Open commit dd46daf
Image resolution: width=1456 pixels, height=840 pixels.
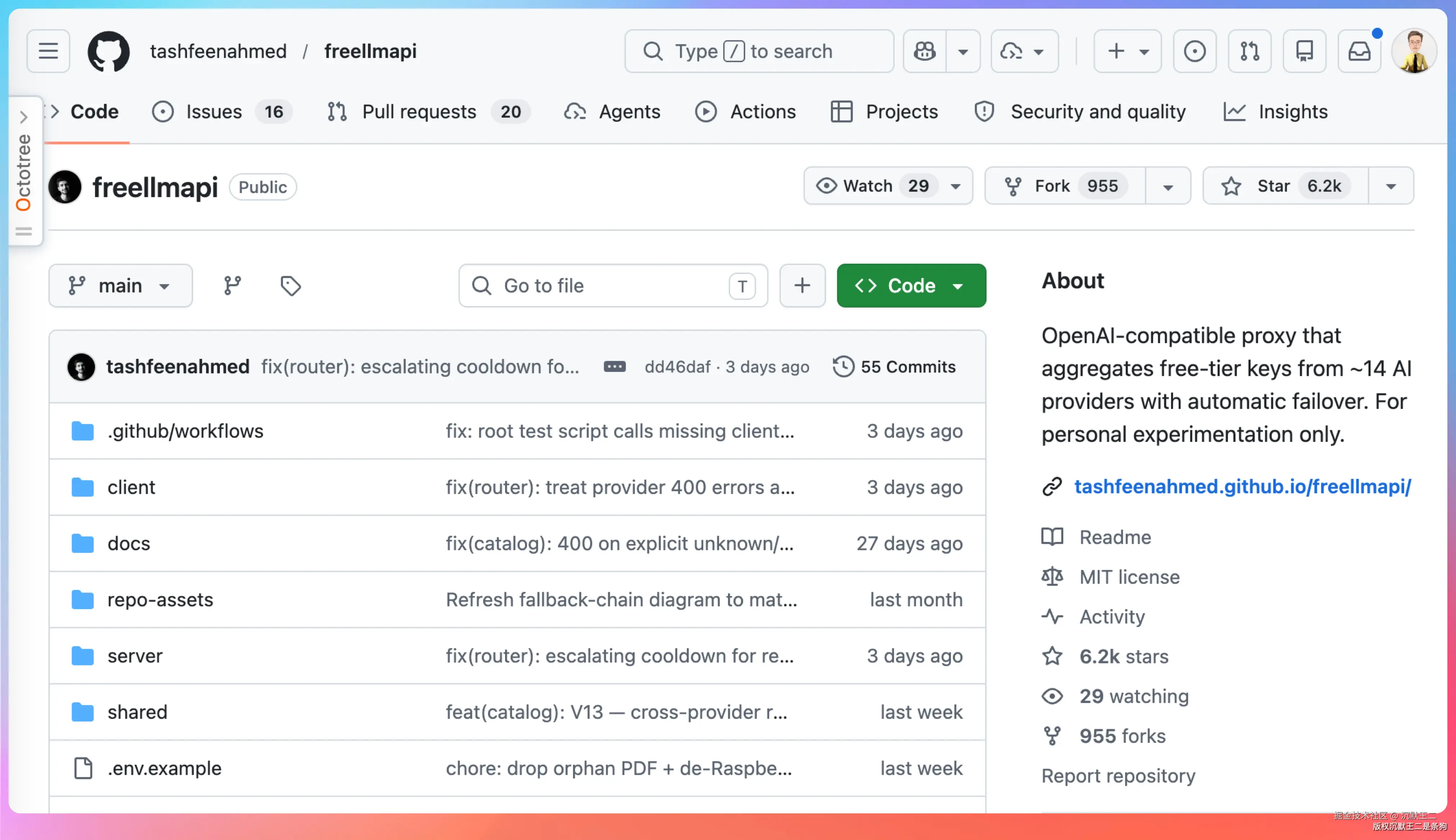[678, 367]
